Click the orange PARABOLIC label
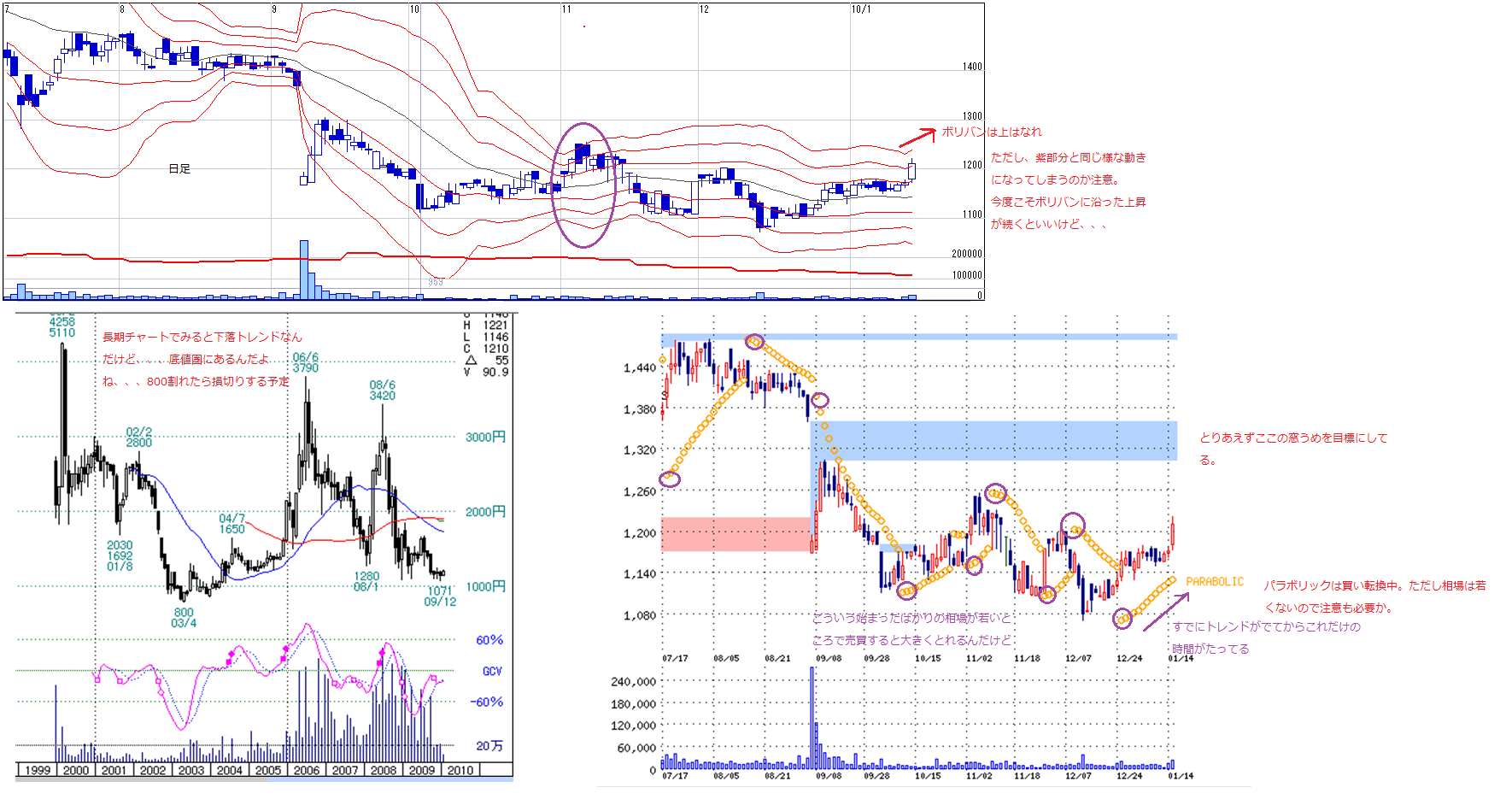 point(1215,582)
